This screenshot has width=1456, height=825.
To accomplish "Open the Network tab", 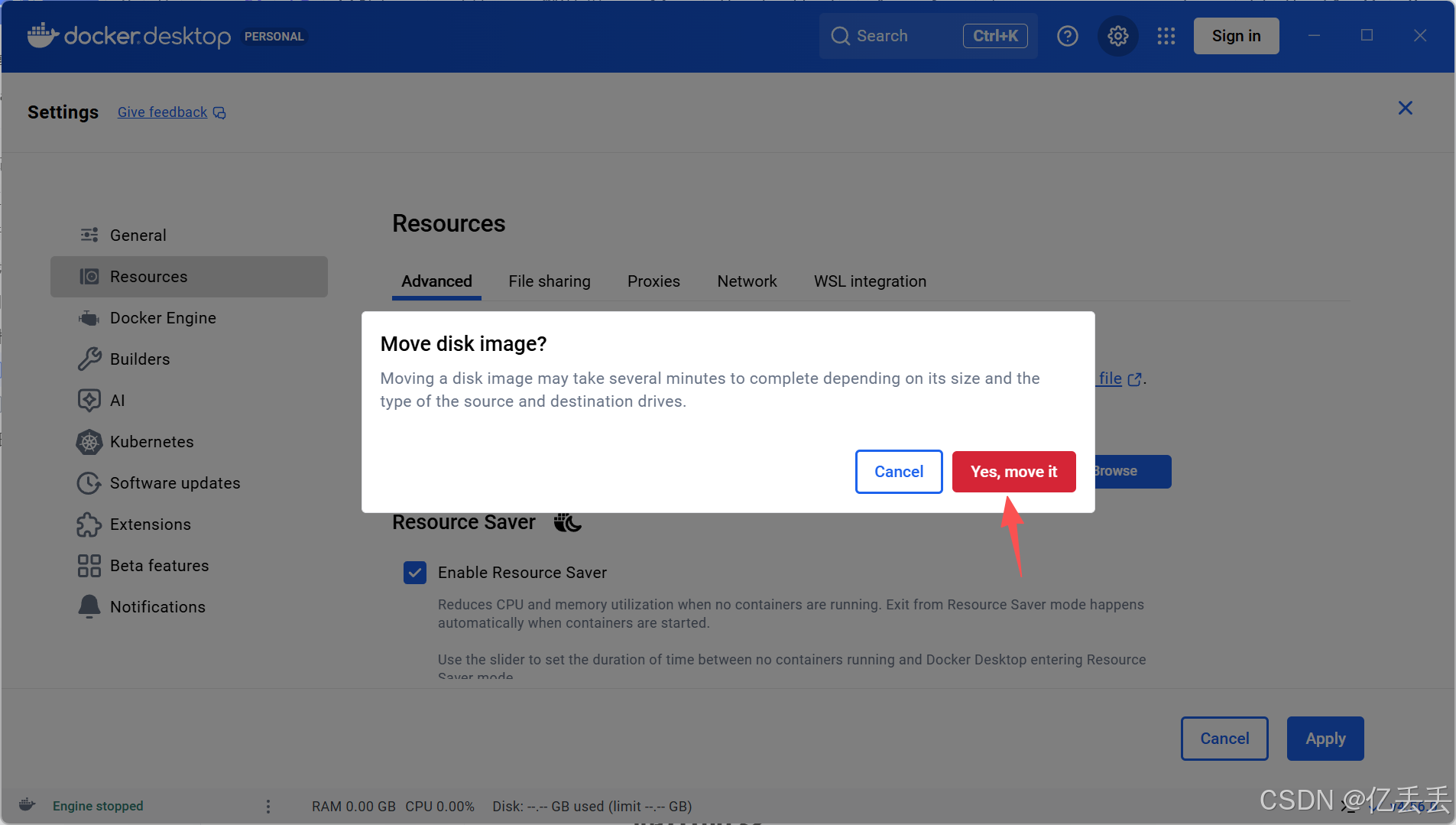I will tap(747, 281).
